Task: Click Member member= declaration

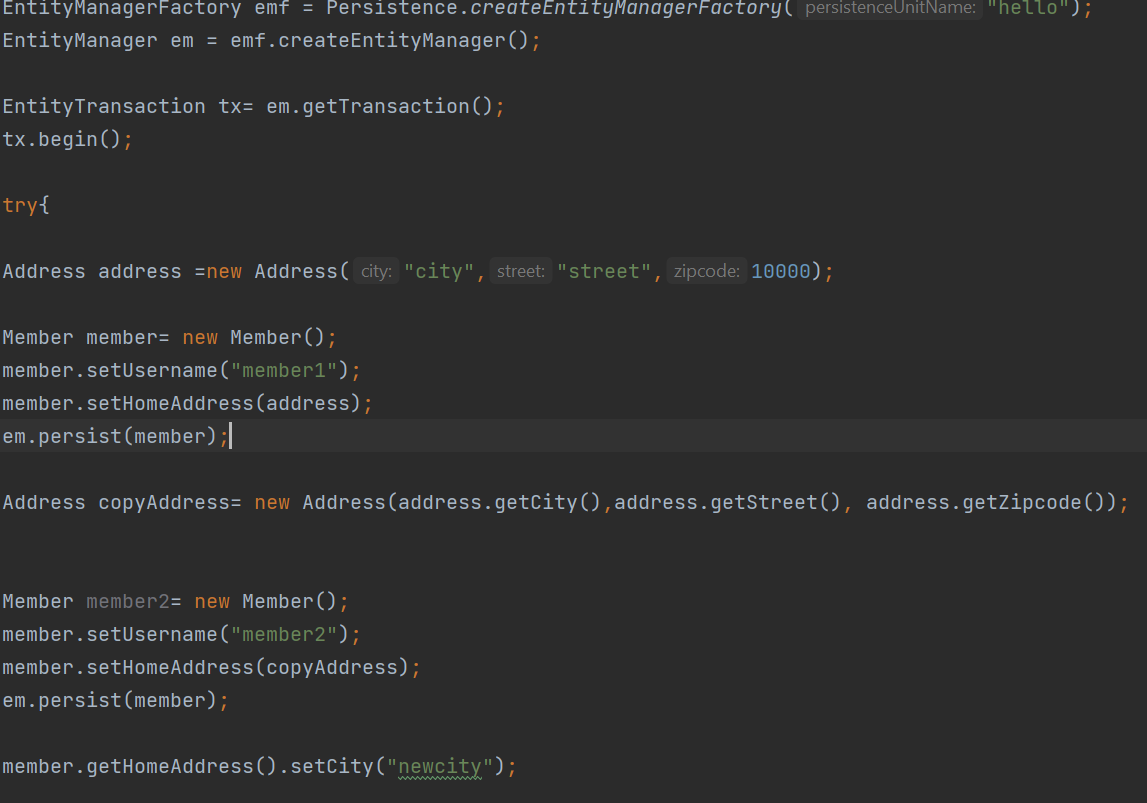Action: [86, 338]
